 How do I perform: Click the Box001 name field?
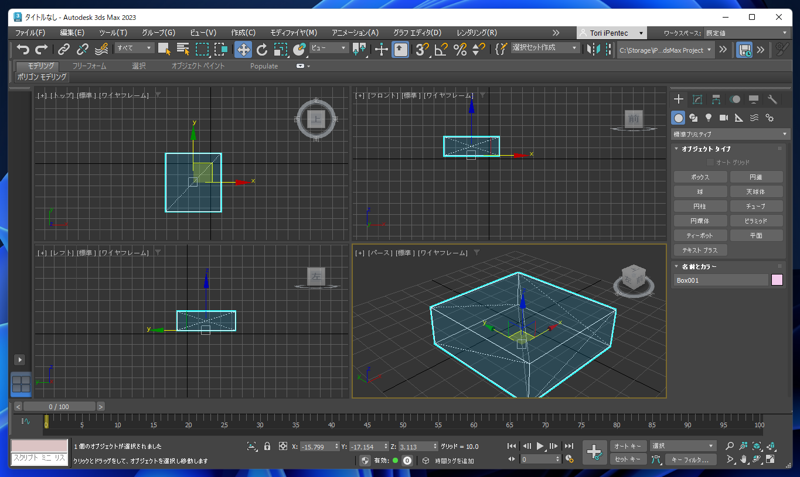(721, 280)
